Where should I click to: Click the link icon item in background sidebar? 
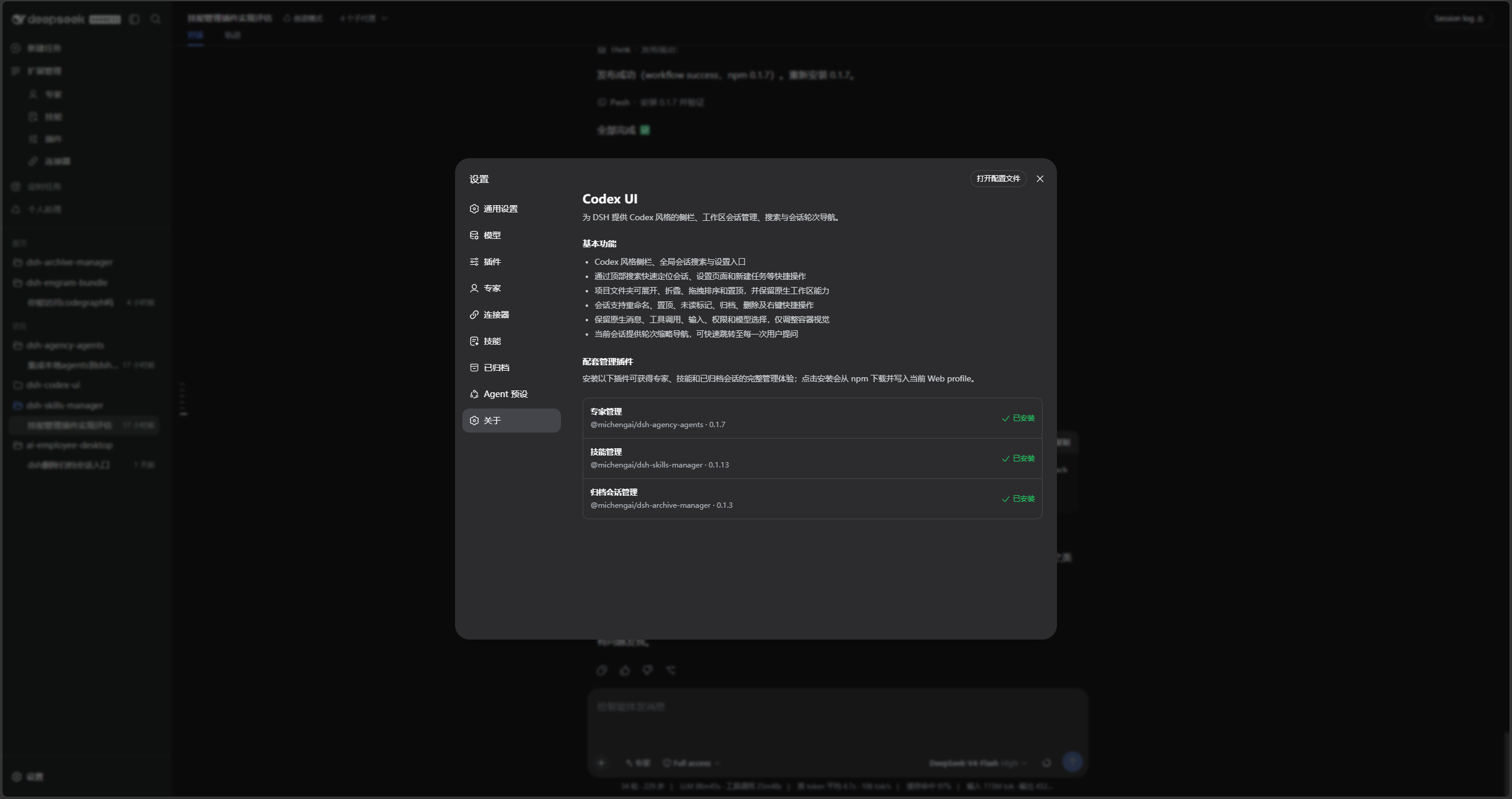point(50,161)
